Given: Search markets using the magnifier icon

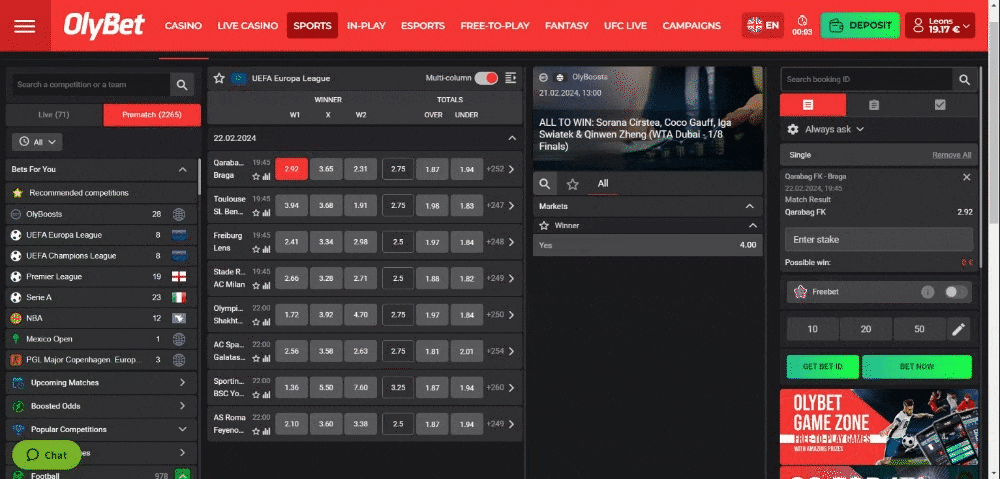Looking at the screenshot, I should point(545,184).
